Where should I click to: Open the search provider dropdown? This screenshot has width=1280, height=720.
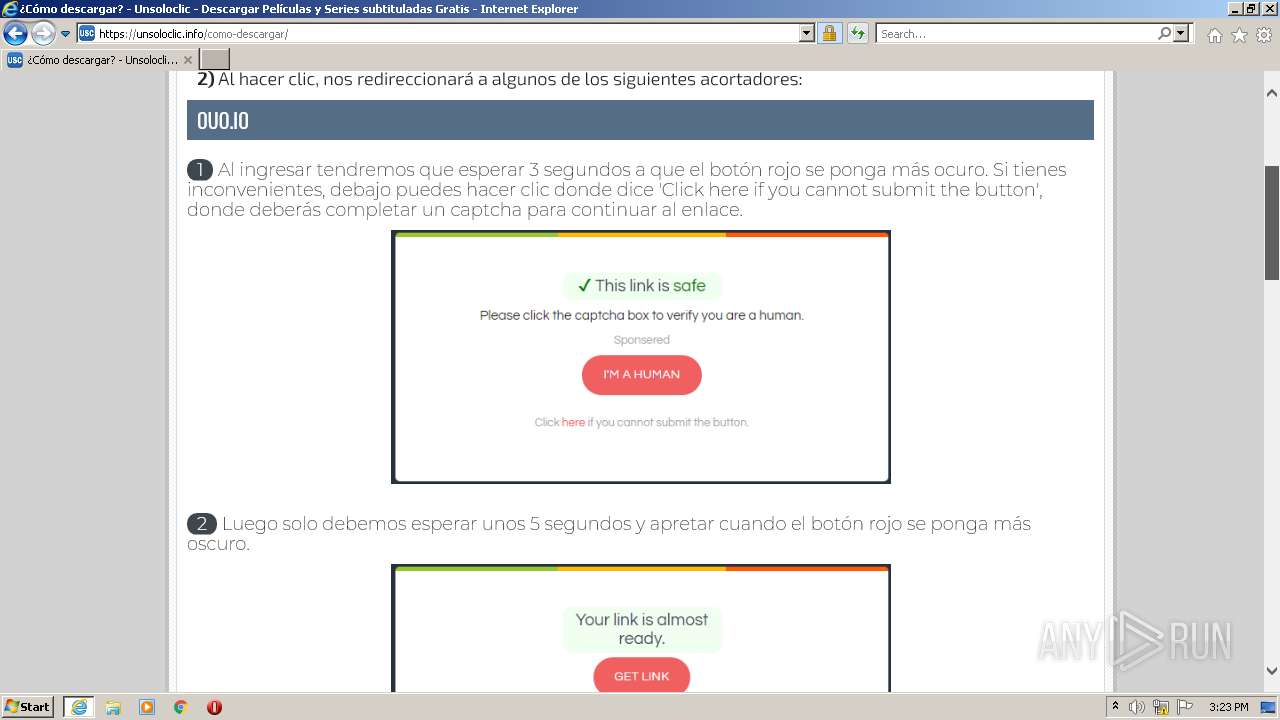1182,33
